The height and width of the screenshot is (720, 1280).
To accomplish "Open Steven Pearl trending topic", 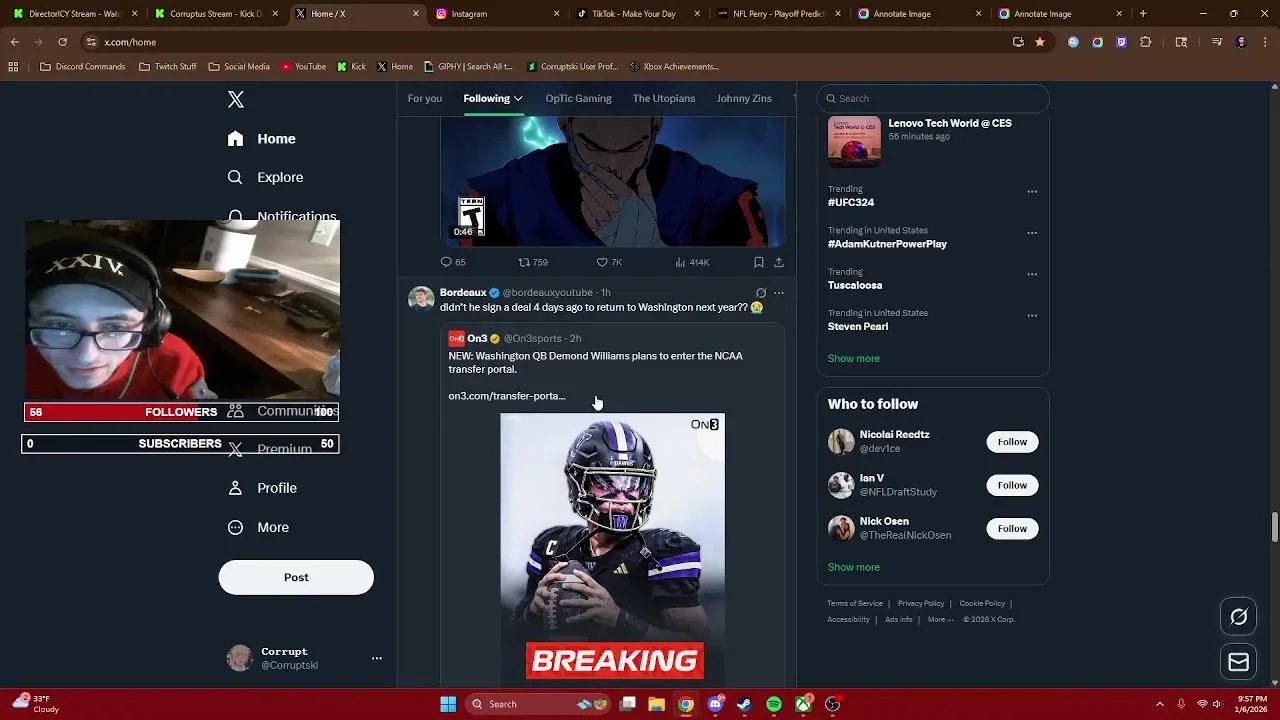I will point(858,326).
